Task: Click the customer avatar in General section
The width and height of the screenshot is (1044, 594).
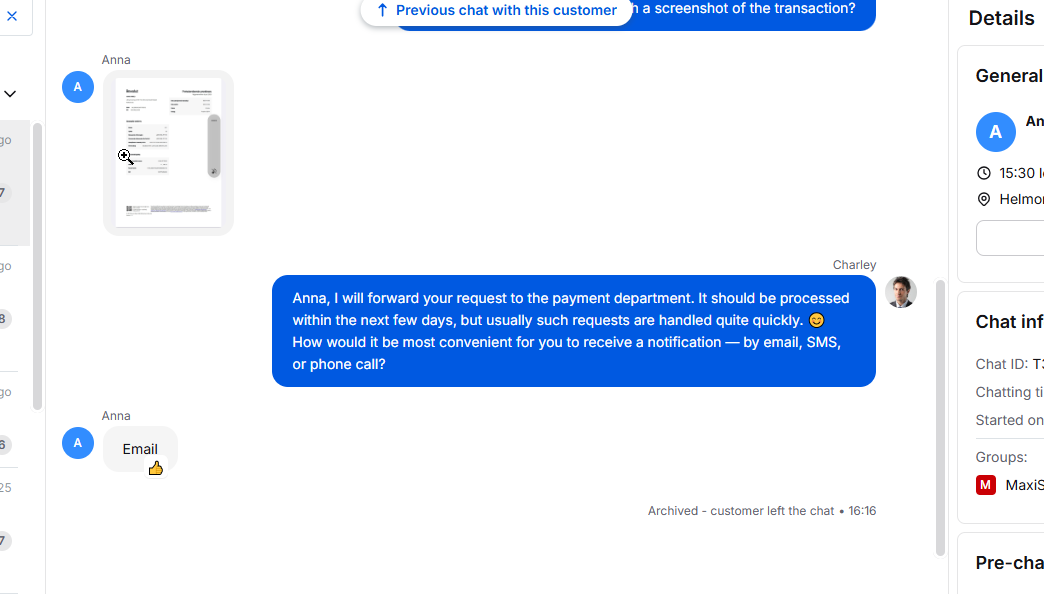Action: pyautogui.click(x=995, y=132)
